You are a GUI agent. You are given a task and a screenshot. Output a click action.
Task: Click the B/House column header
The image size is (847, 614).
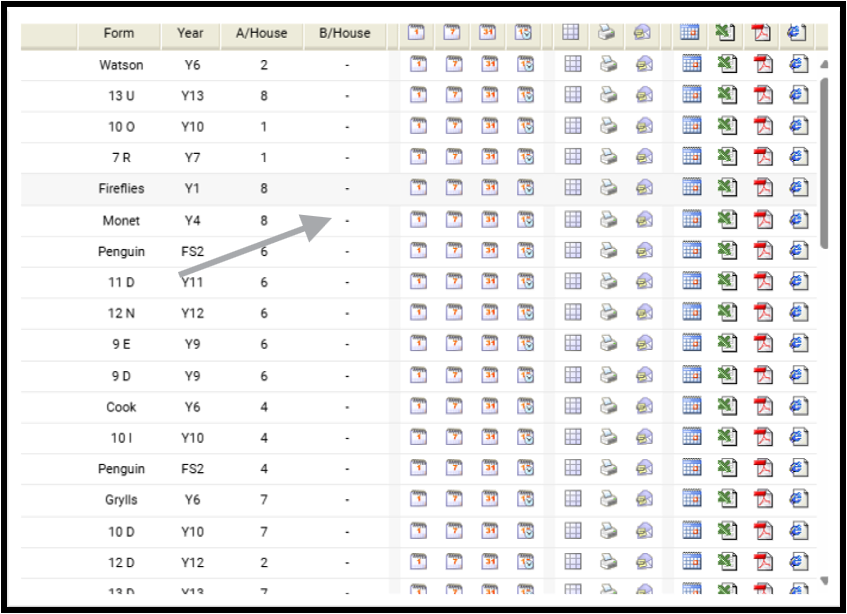(x=345, y=33)
